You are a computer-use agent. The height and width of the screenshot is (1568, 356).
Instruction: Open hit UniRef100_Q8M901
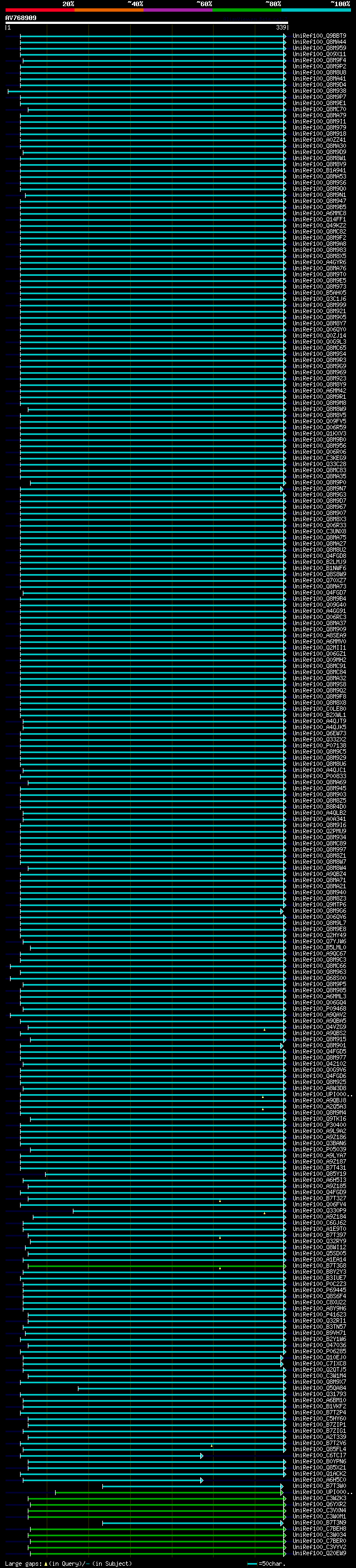(x=319, y=1046)
